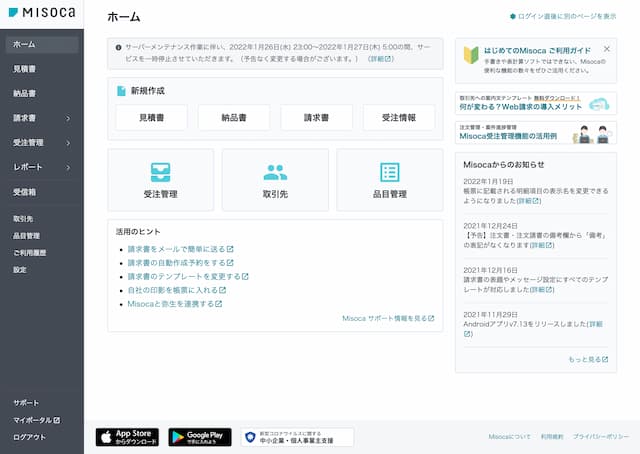Click ログアウト in sidebar
This screenshot has width=640, height=454.
coord(29,437)
